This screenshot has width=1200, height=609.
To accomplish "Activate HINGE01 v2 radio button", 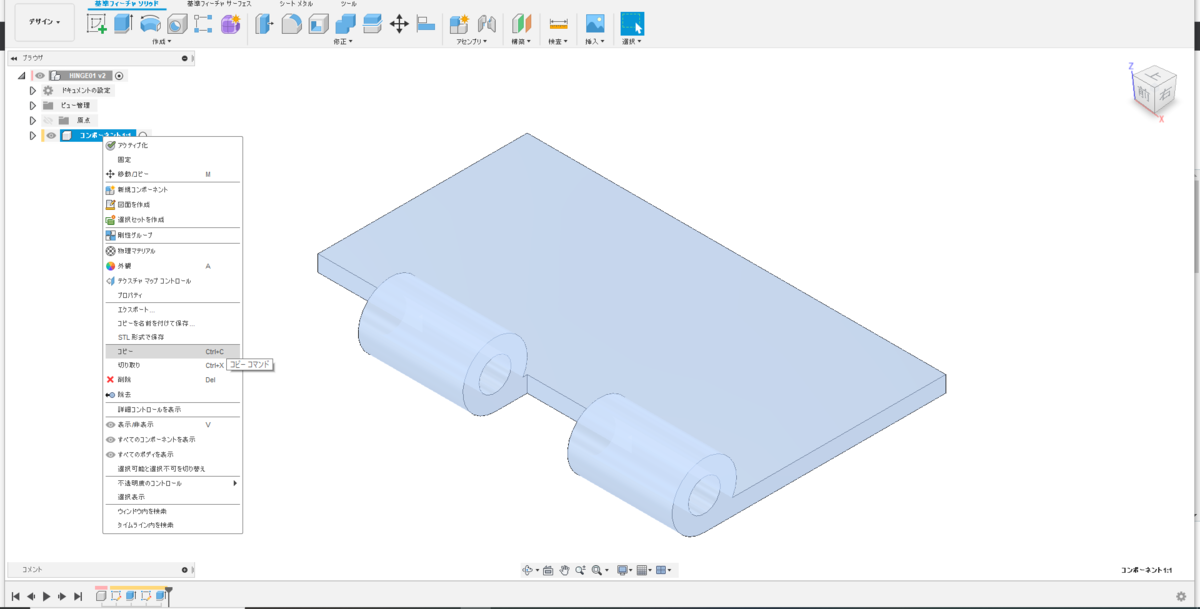I will [x=120, y=75].
